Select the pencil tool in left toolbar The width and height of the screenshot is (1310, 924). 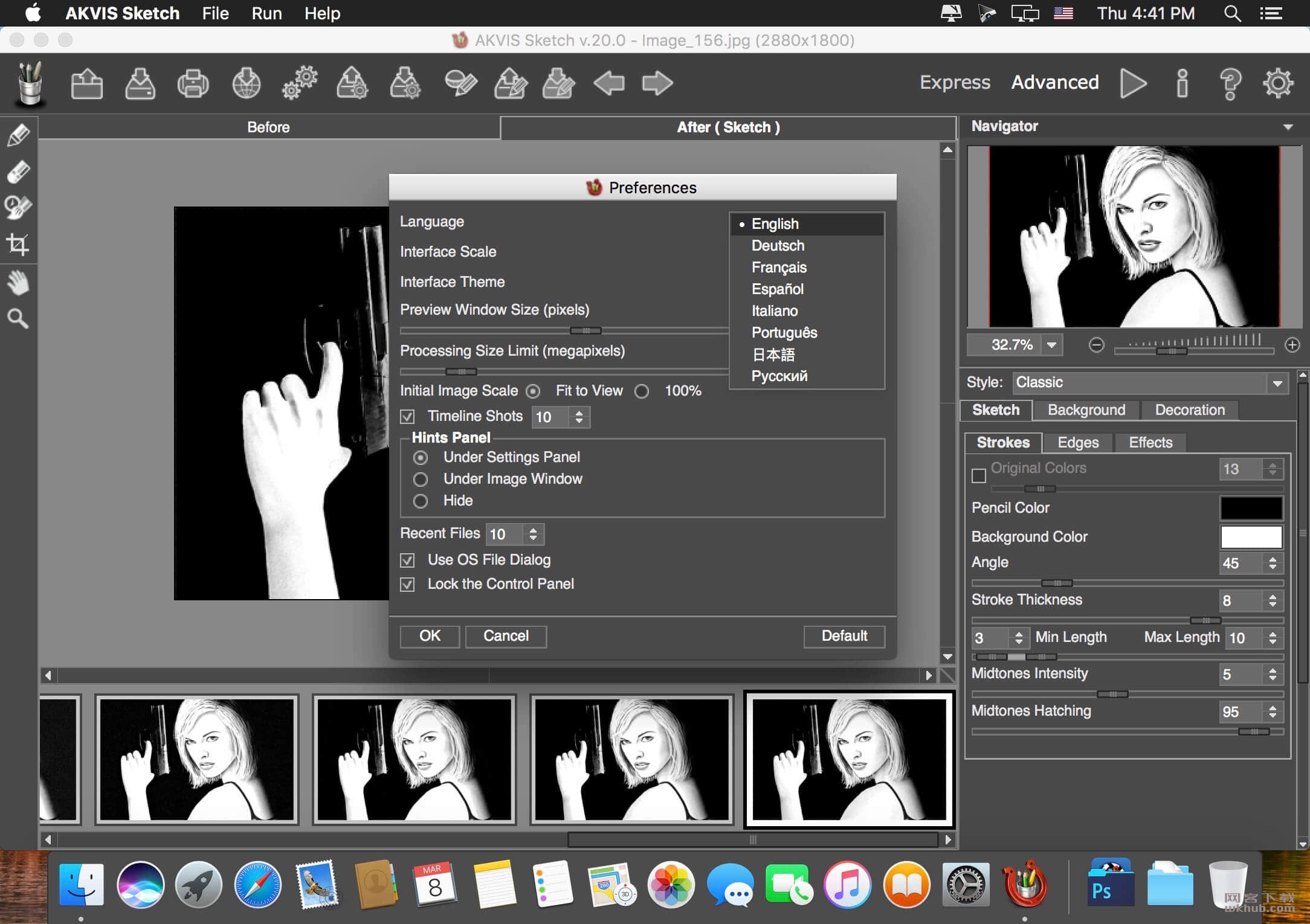18,135
